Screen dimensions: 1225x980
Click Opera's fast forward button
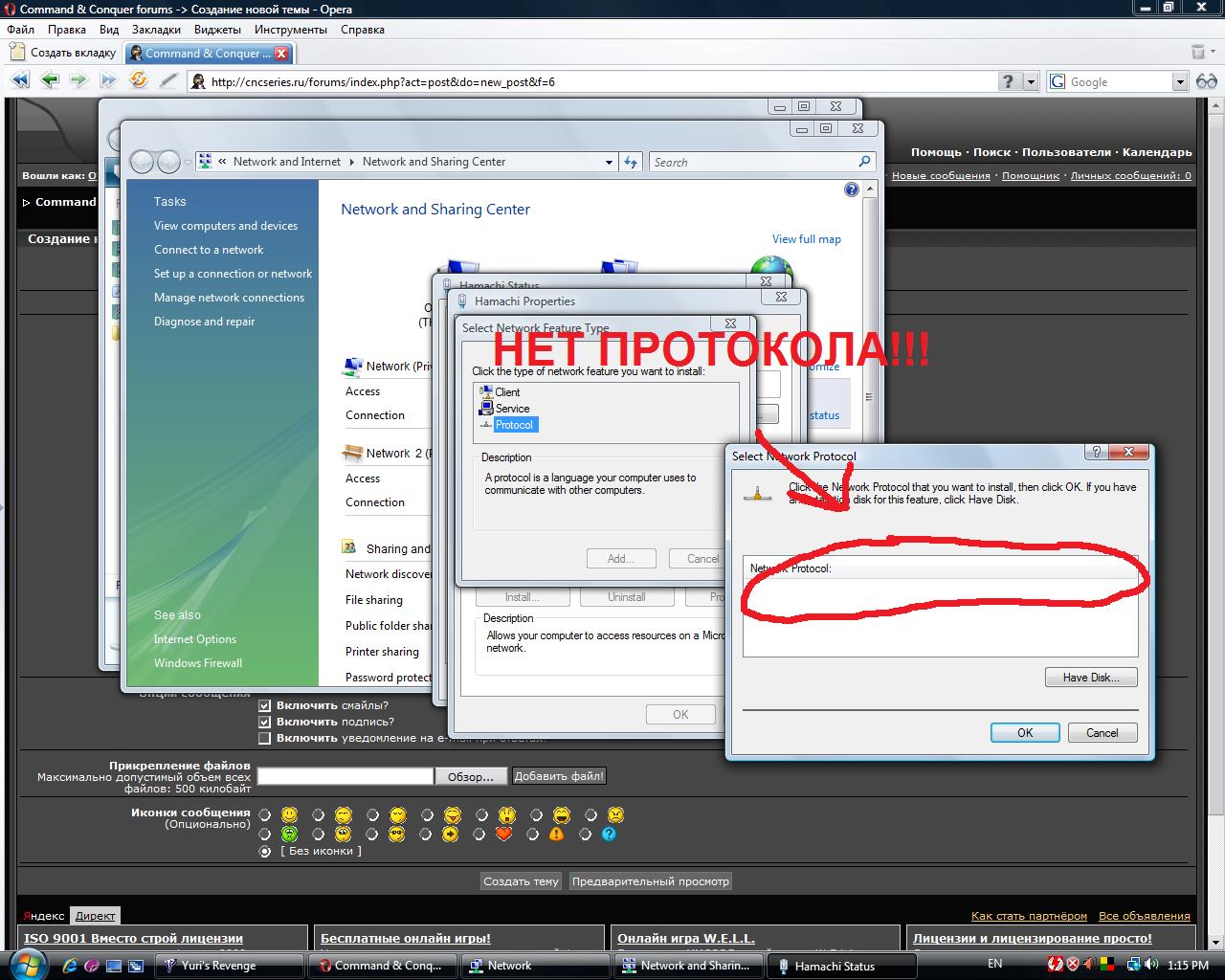point(108,81)
